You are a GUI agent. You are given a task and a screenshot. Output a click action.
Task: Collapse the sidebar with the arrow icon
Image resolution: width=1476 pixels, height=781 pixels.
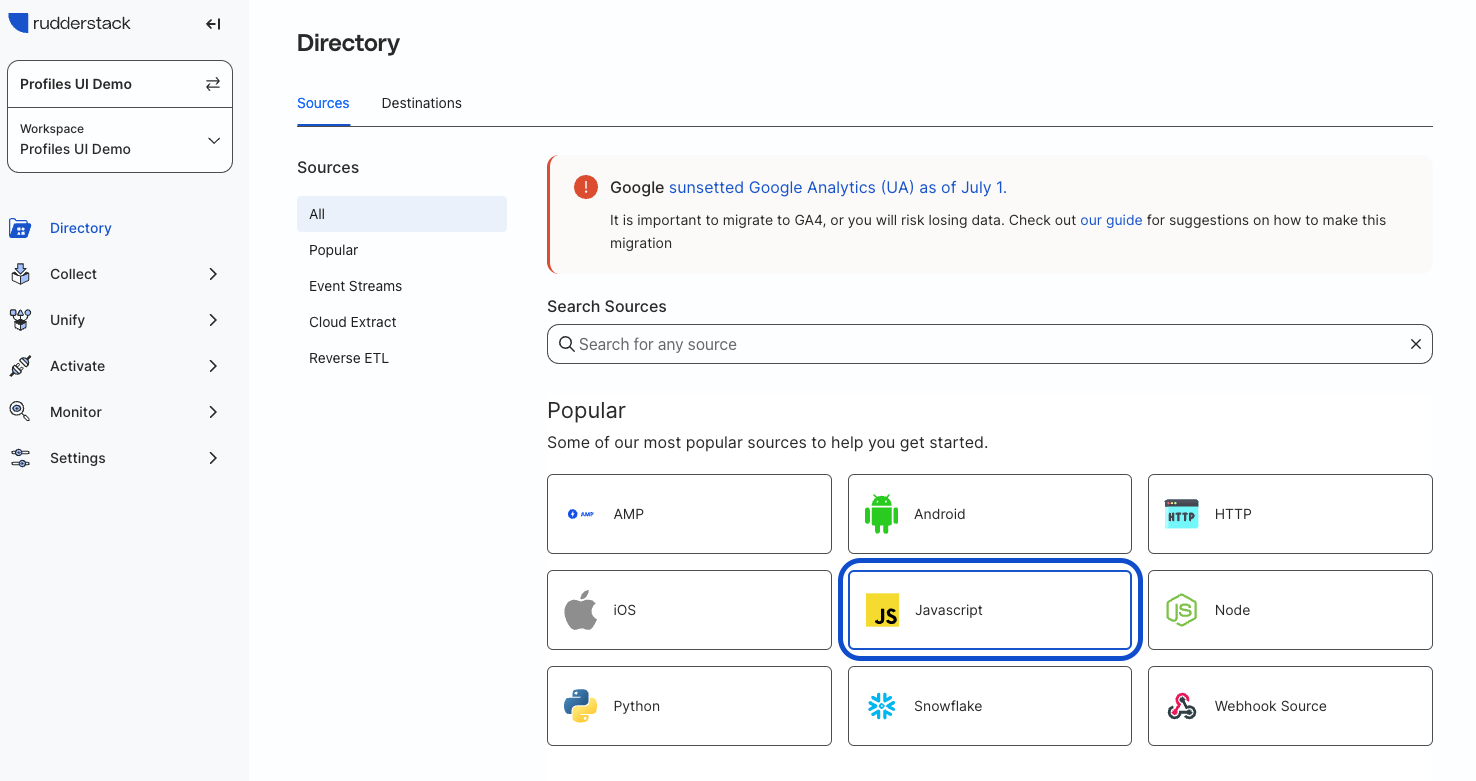(213, 24)
